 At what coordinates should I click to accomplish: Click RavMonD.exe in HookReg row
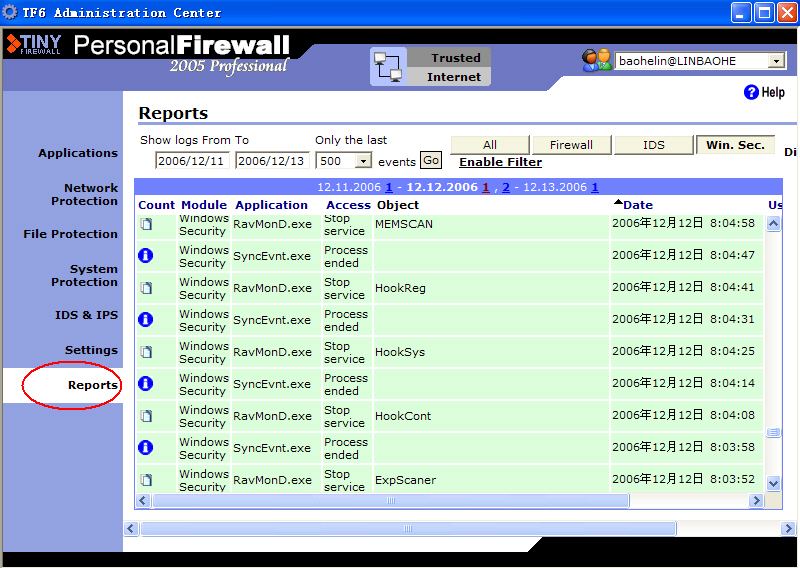[x=272, y=288]
